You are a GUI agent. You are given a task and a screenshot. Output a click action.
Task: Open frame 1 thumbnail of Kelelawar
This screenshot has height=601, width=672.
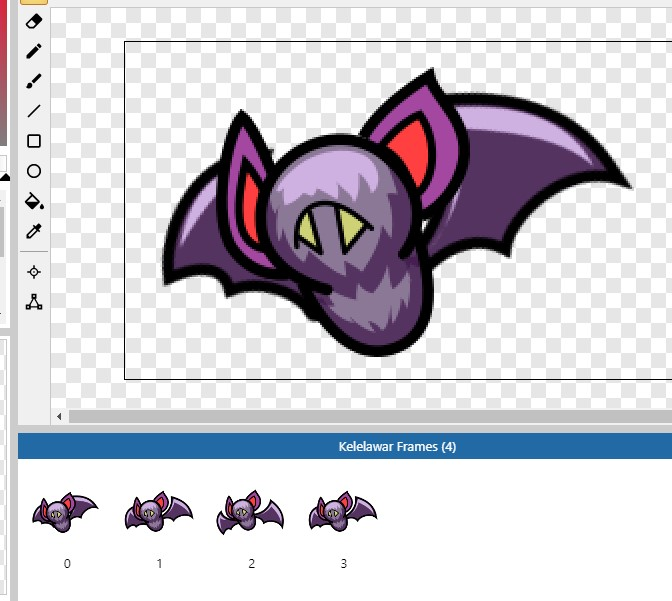pyautogui.click(x=159, y=512)
